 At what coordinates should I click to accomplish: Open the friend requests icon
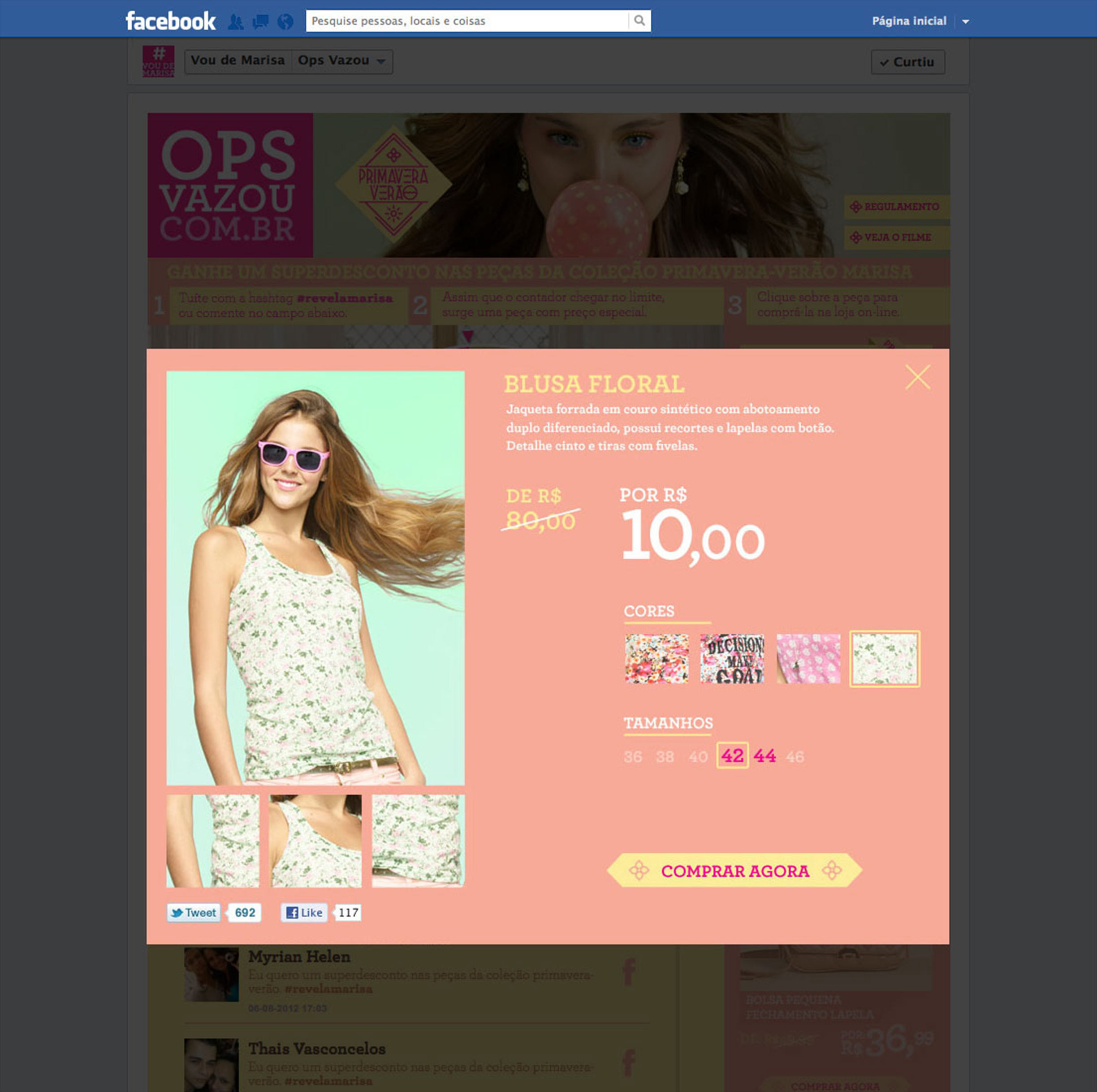point(236,22)
